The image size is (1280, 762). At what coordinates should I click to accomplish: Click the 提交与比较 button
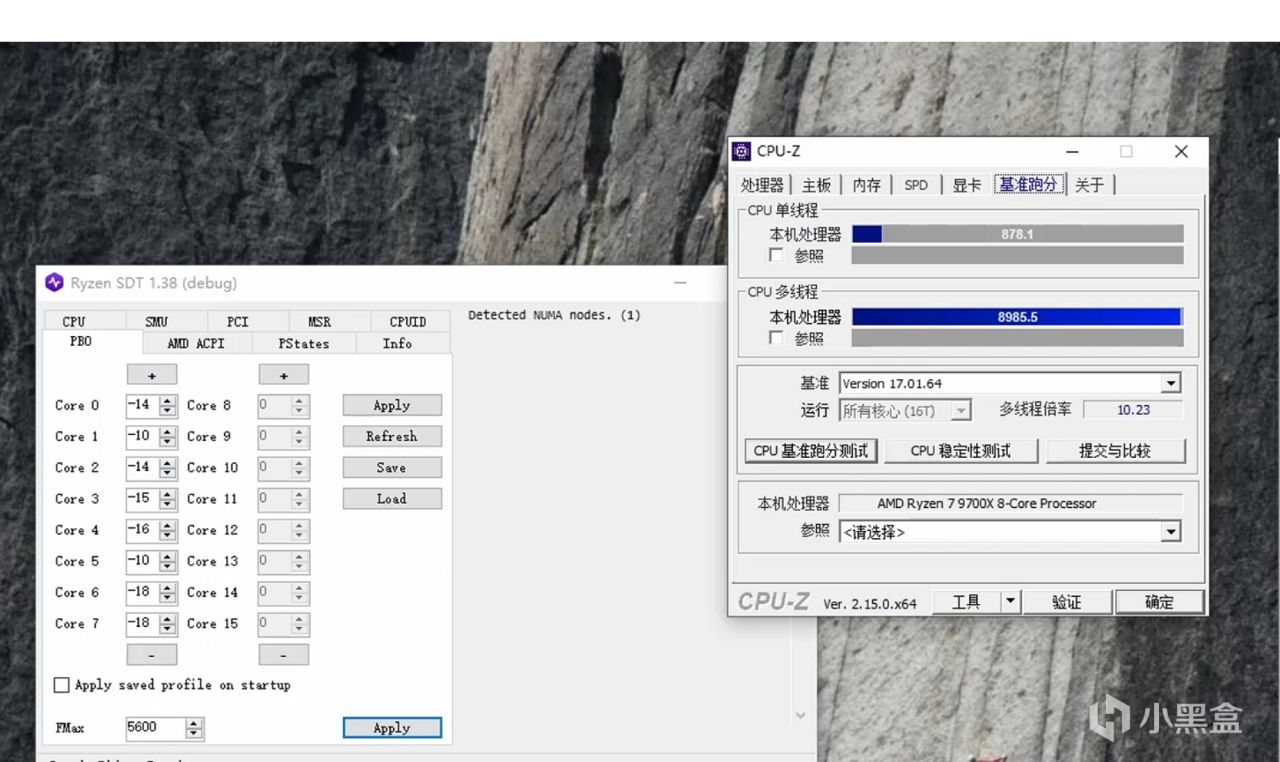(1115, 451)
